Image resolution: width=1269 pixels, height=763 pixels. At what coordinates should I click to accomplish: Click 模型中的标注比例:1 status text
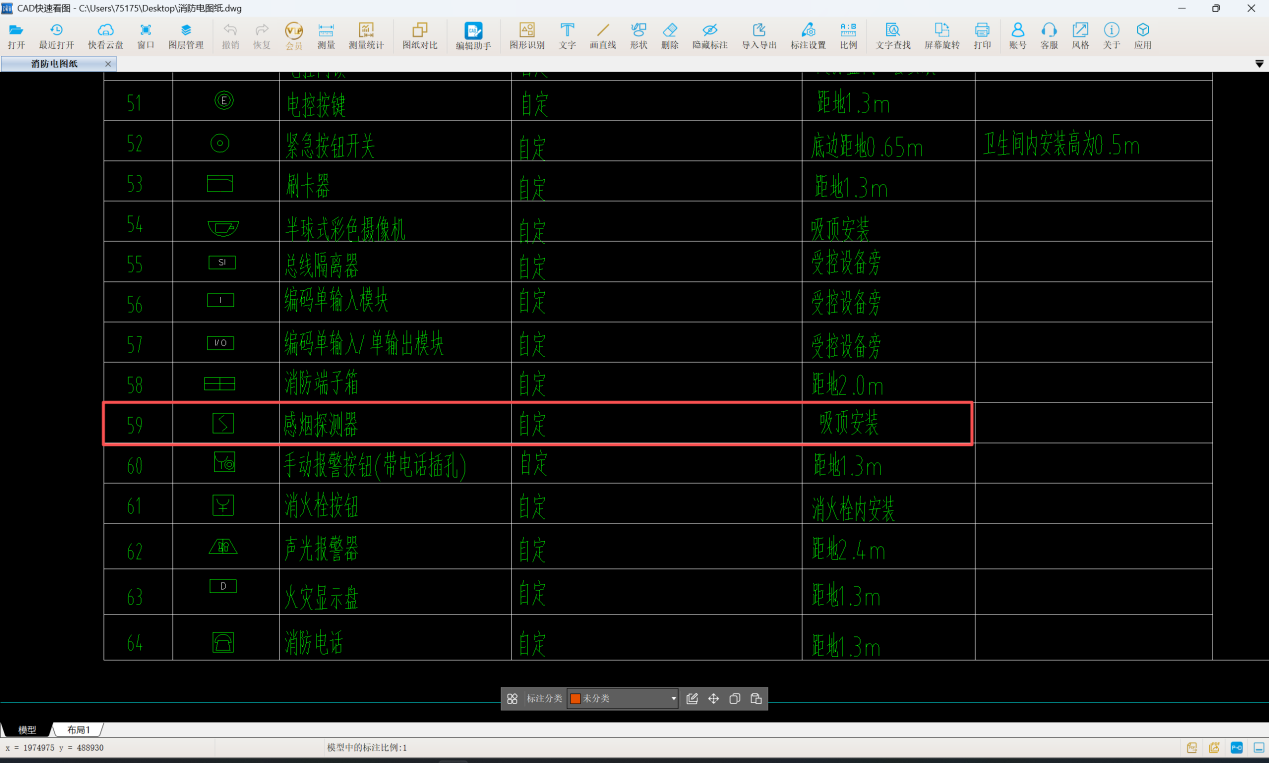(x=366, y=748)
